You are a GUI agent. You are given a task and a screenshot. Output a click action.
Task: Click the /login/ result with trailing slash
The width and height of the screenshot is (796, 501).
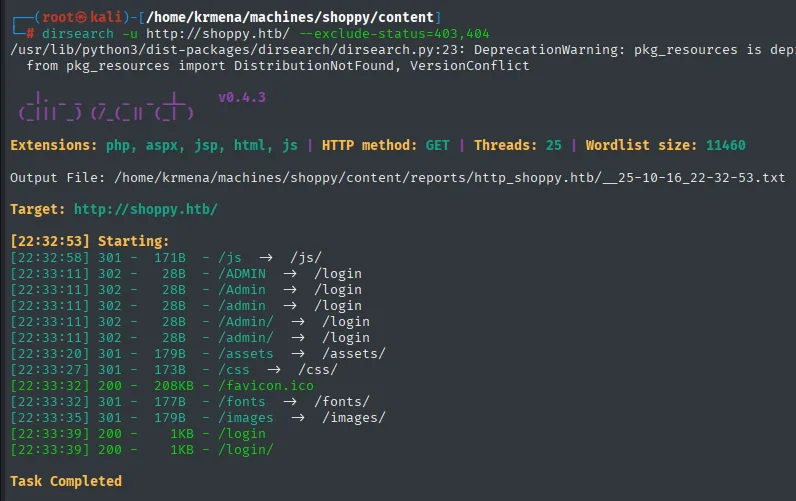pos(246,450)
